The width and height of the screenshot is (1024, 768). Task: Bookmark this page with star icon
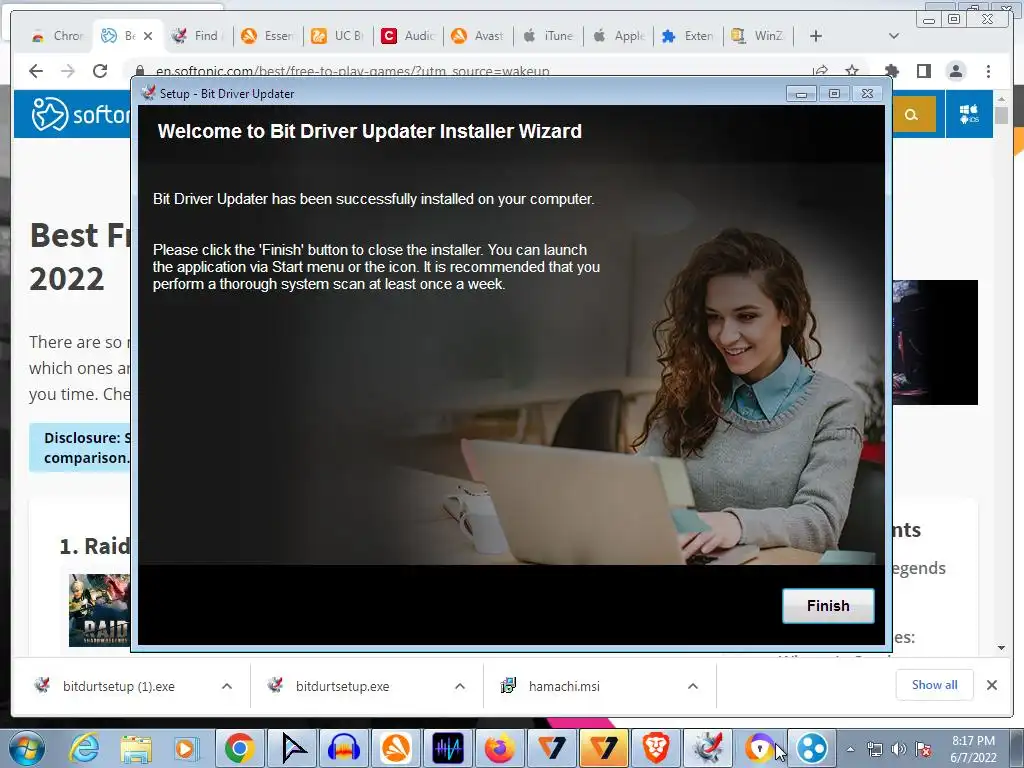coord(852,71)
